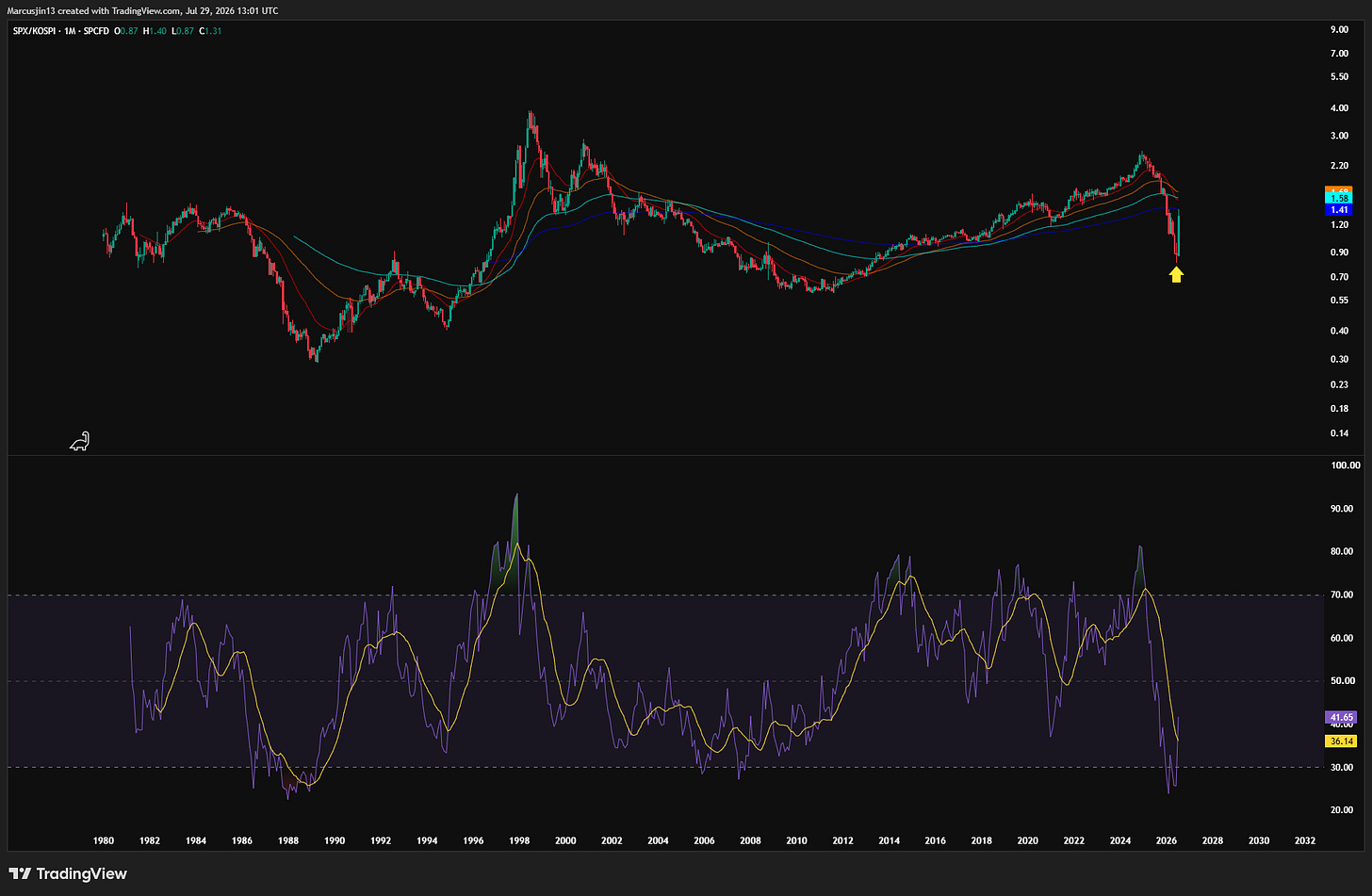Click the blue 1.41 price tag
The width and height of the screenshot is (1372, 896).
point(1339,210)
